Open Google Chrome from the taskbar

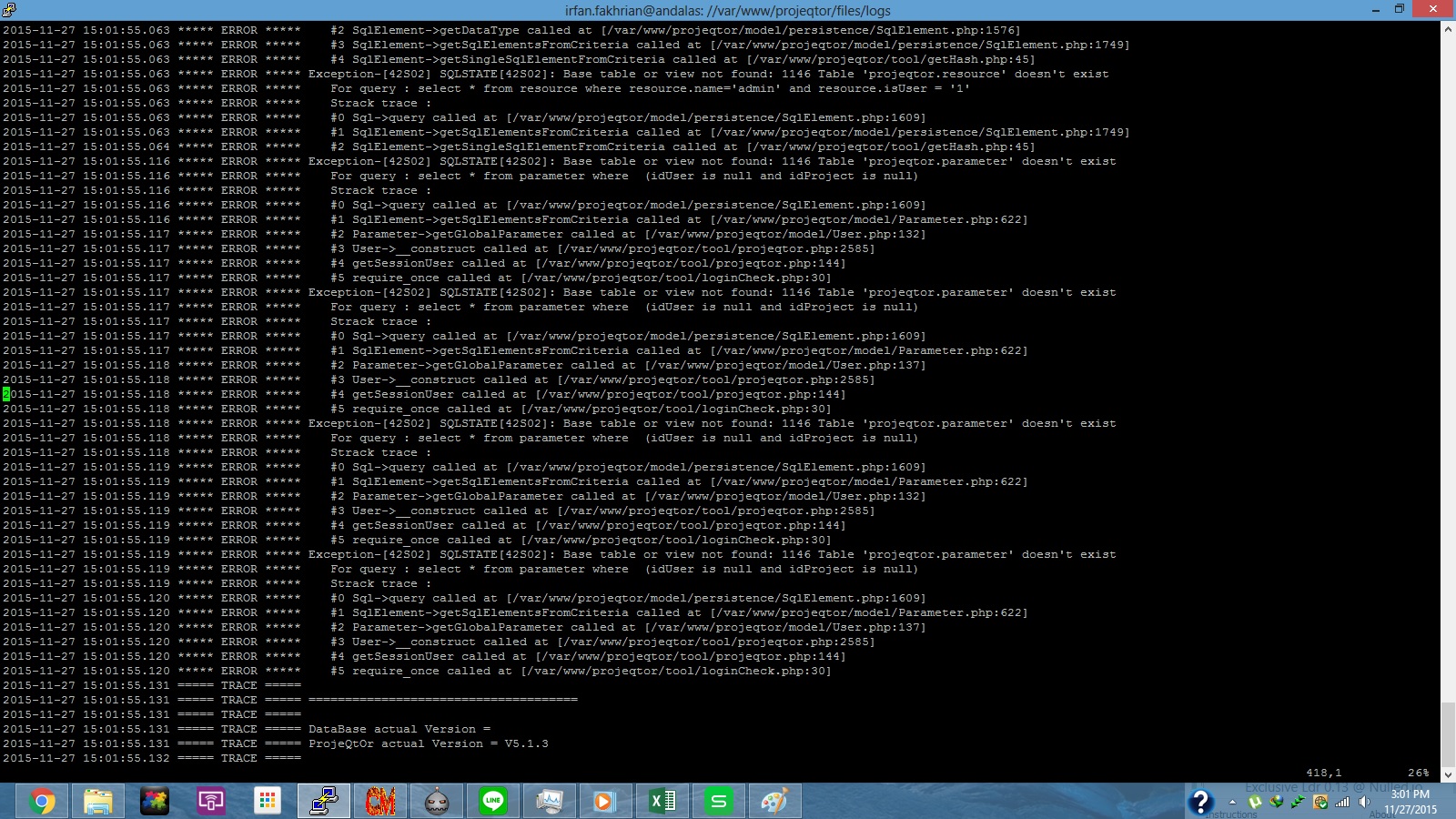42,802
